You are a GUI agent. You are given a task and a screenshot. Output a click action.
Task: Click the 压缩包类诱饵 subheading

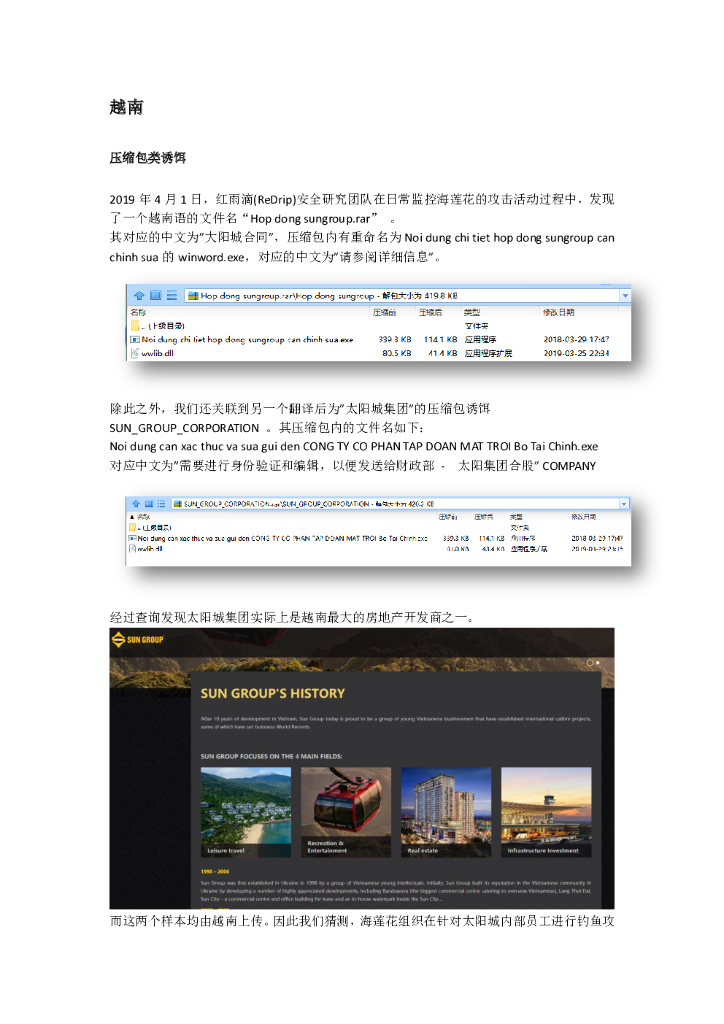(148, 157)
